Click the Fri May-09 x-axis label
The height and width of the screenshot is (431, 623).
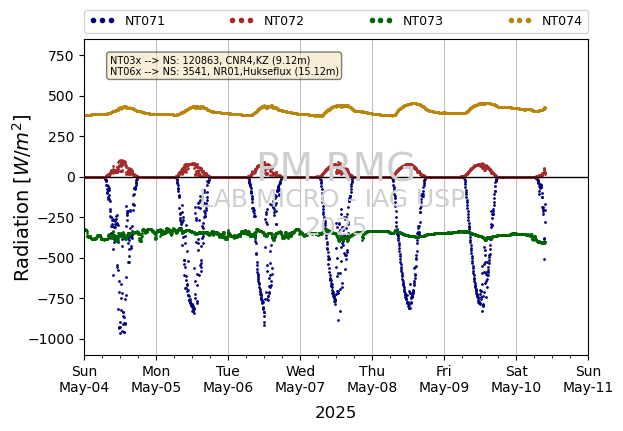pos(444,379)
